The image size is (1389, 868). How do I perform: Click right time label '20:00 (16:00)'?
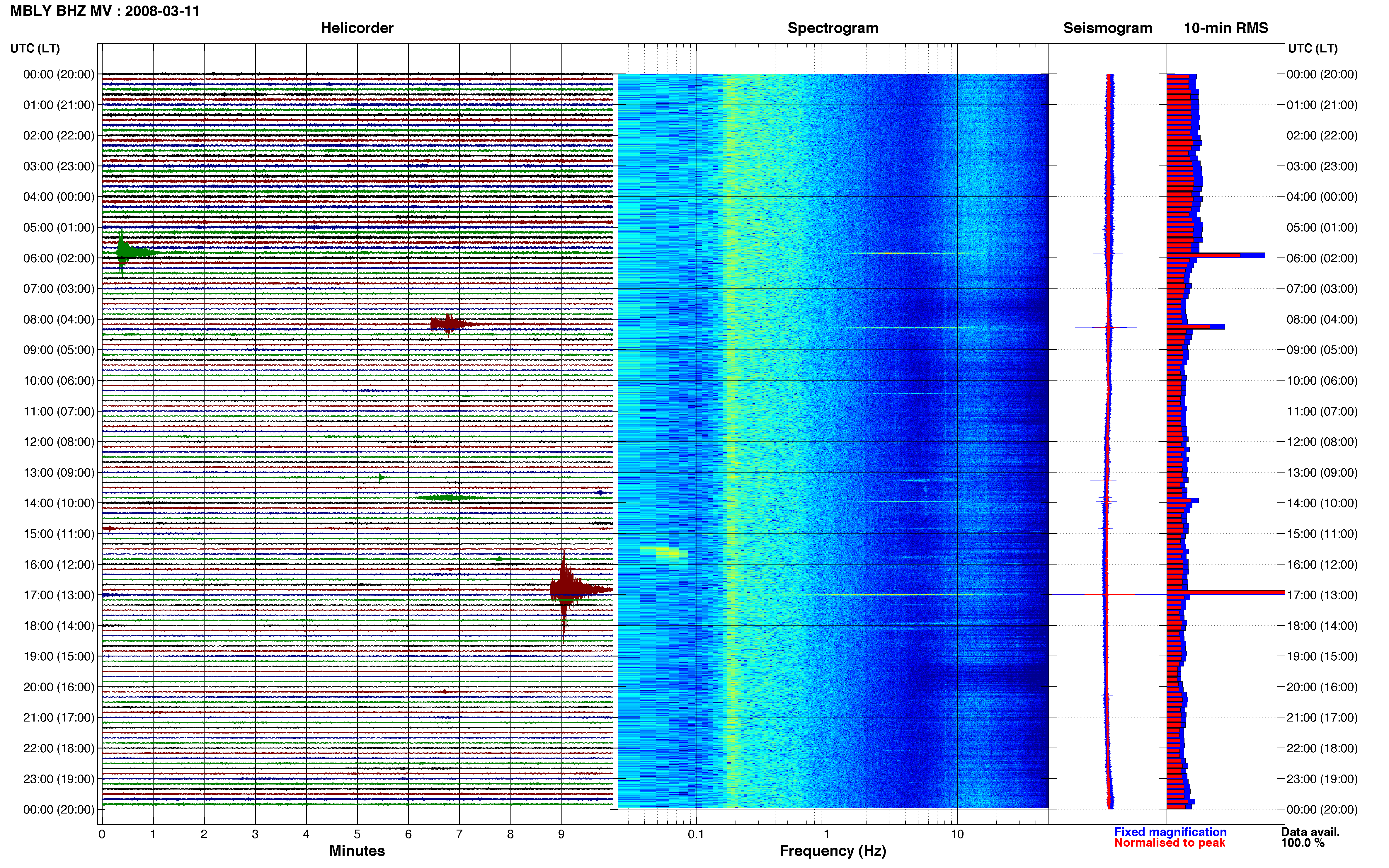click(x=1322, y=687)
